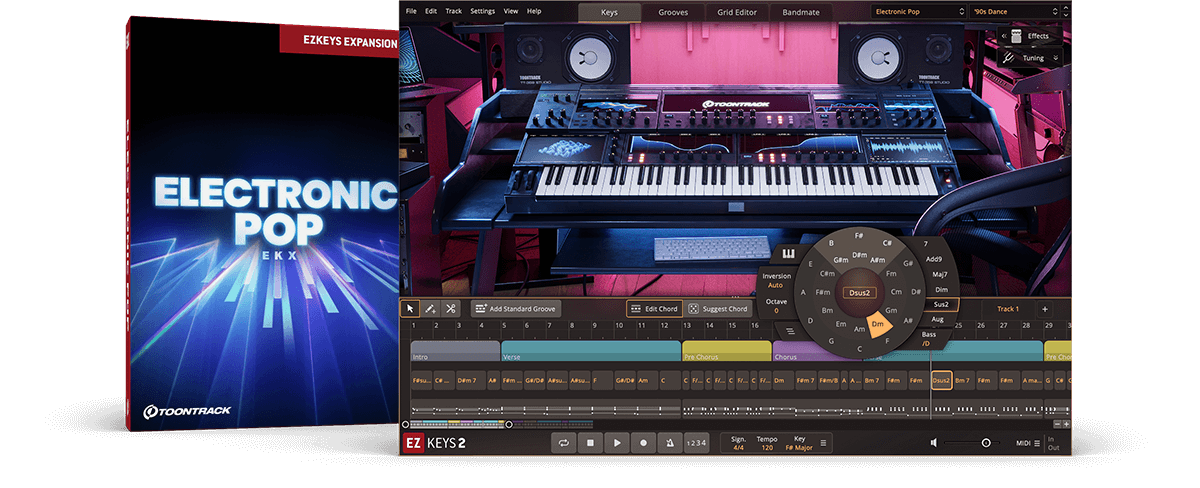This screenshot has width=1200, height=488.
Task: Click the Suggest Chord button
Action: 718,309
